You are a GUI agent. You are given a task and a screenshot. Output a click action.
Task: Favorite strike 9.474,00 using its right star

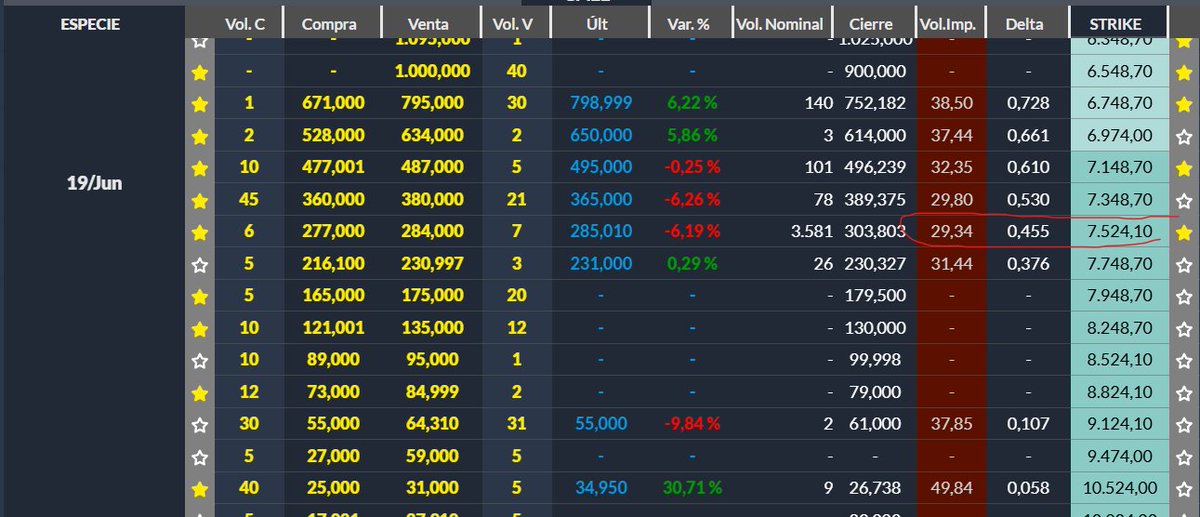coord(1184,456)
